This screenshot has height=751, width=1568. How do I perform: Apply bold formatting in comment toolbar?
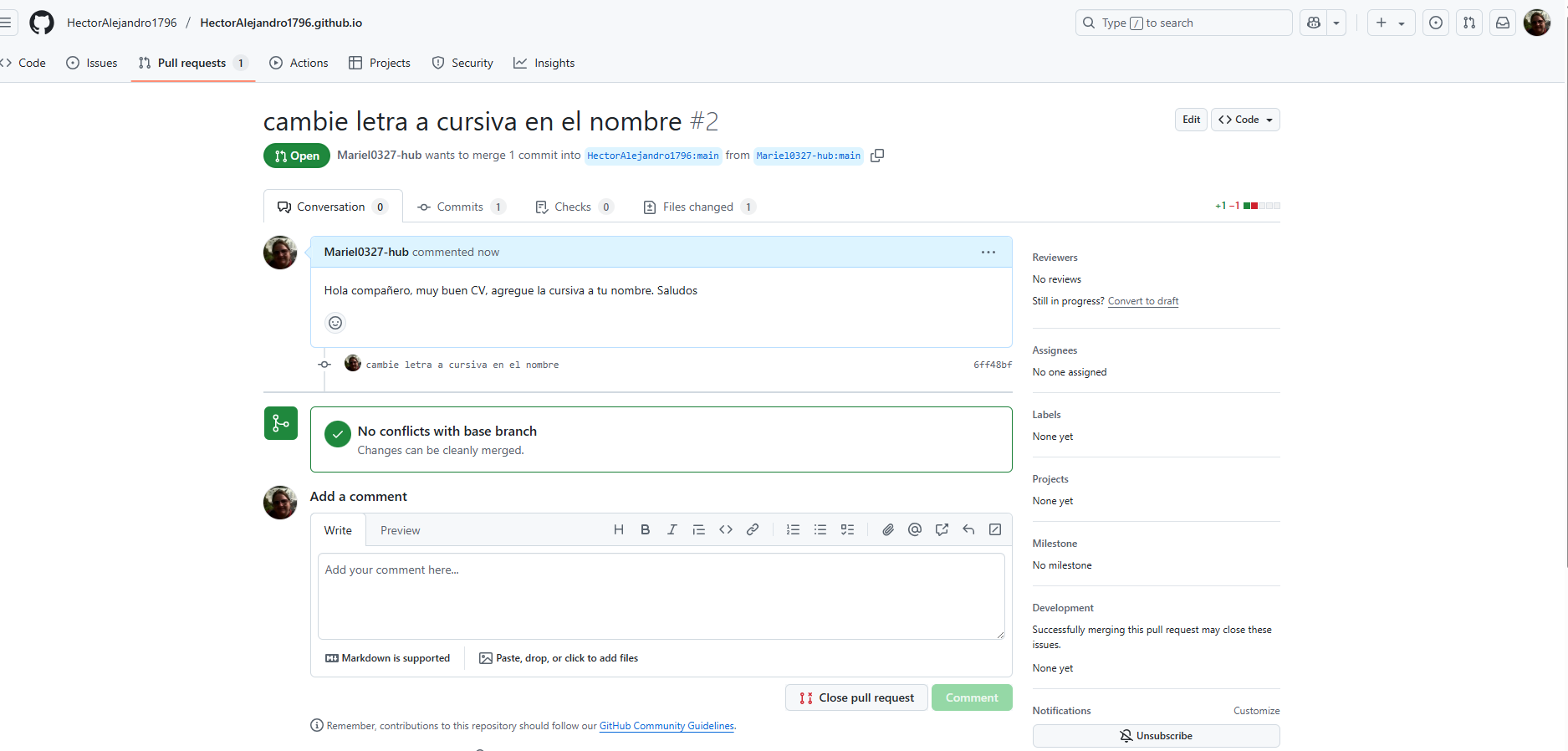(x=646, y=529)
